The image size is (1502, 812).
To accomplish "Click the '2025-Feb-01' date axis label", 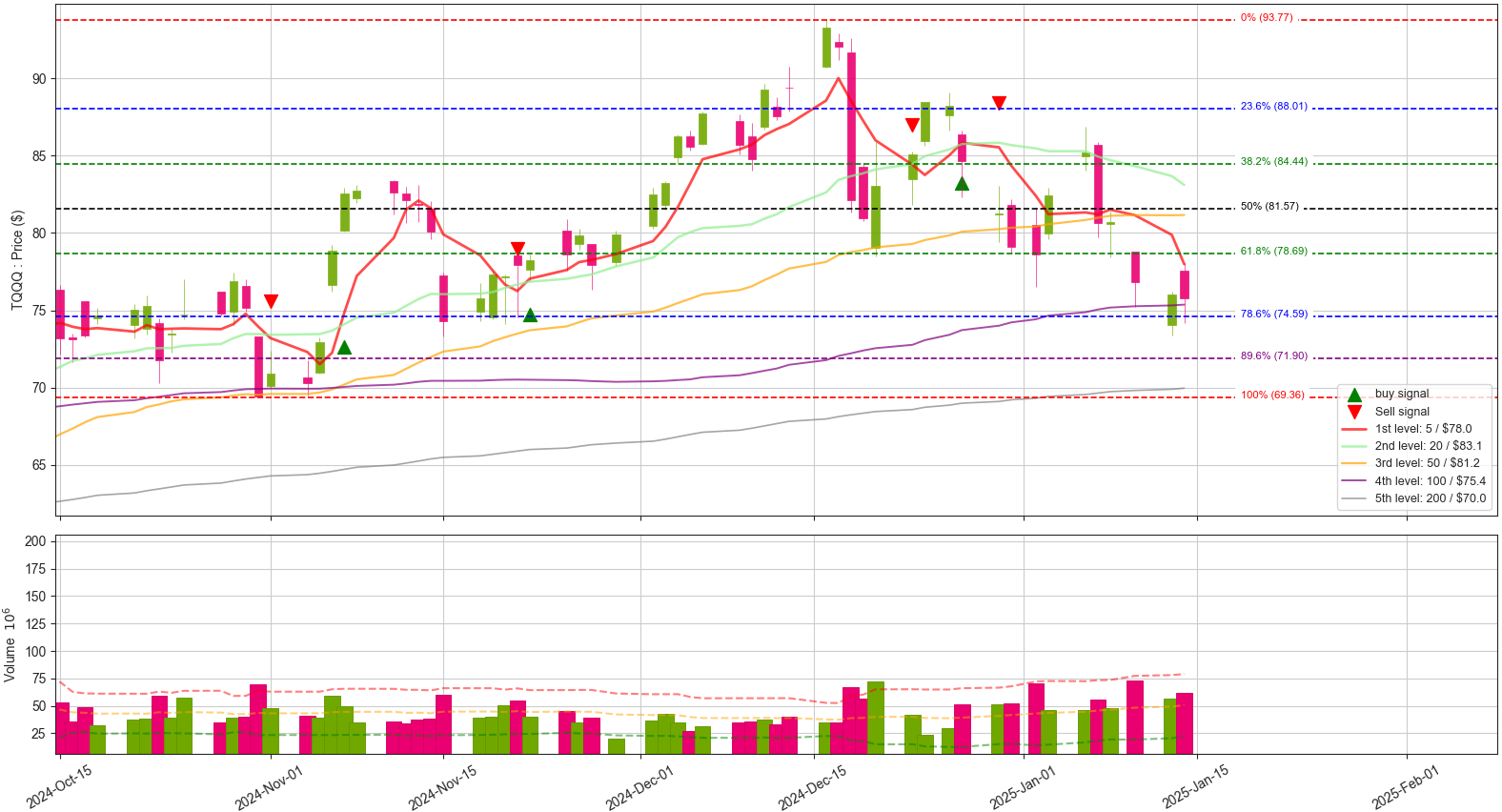I will [x=1406, y=786].
